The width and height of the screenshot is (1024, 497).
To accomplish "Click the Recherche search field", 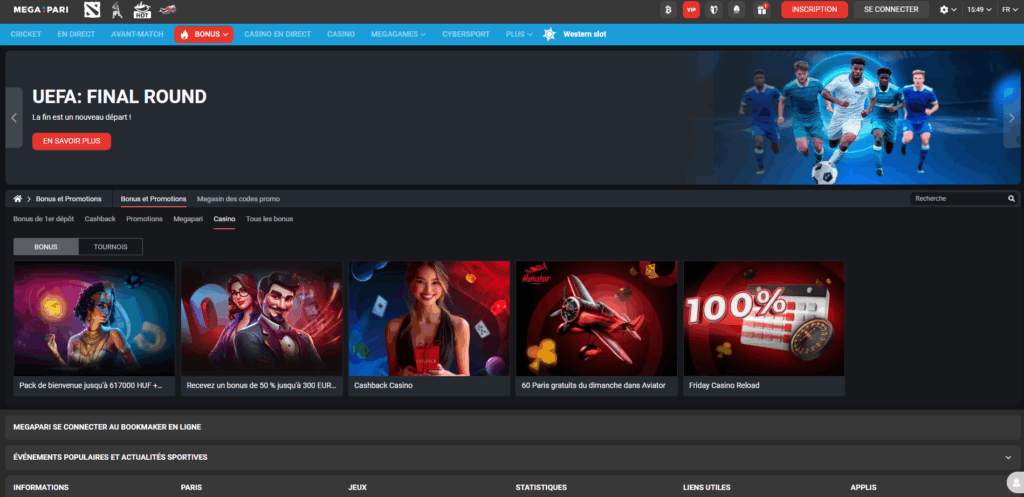I will click(958, 199).
